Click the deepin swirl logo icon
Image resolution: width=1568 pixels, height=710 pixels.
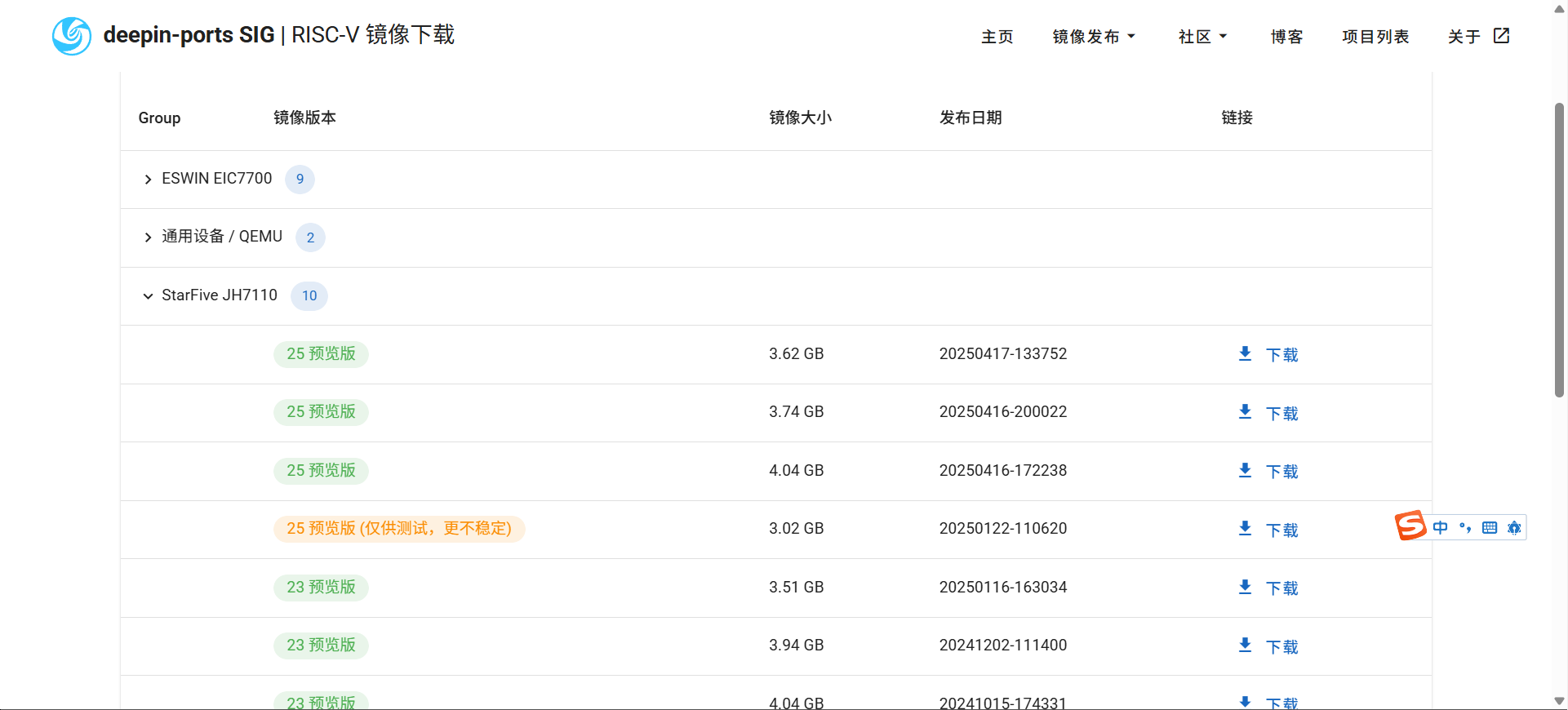[x=72, y=36]
